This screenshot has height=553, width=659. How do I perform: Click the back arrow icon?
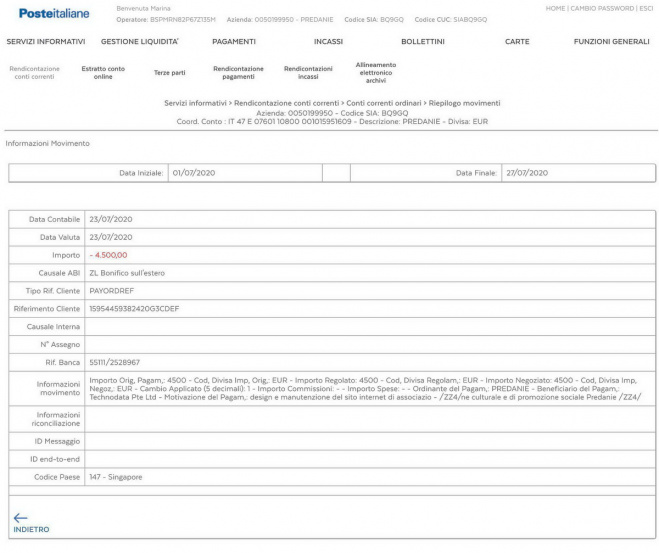pyautogui.click(x=20, y=517)
